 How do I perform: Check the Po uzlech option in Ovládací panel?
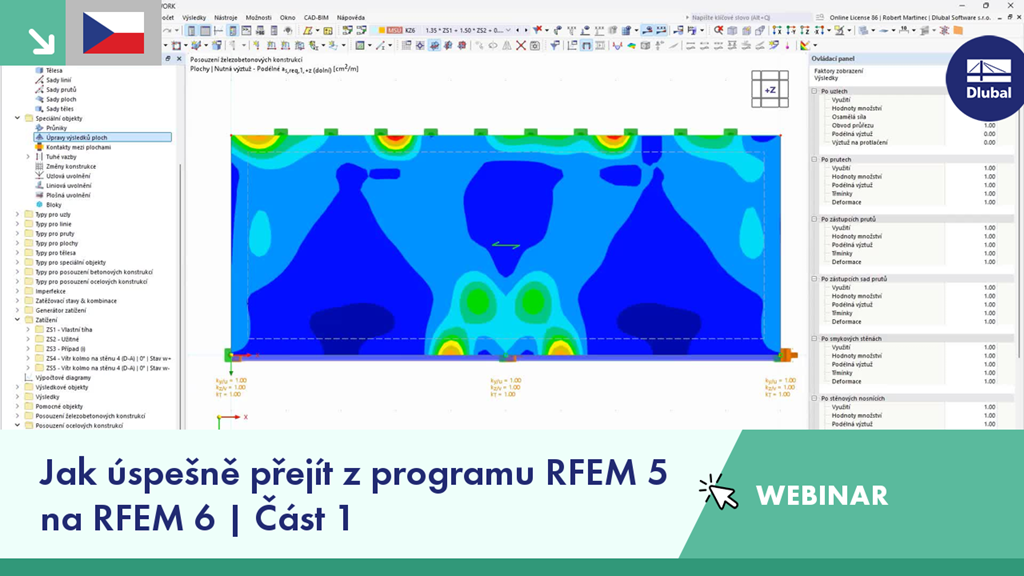pyautogui.click(x=814, y=92)
